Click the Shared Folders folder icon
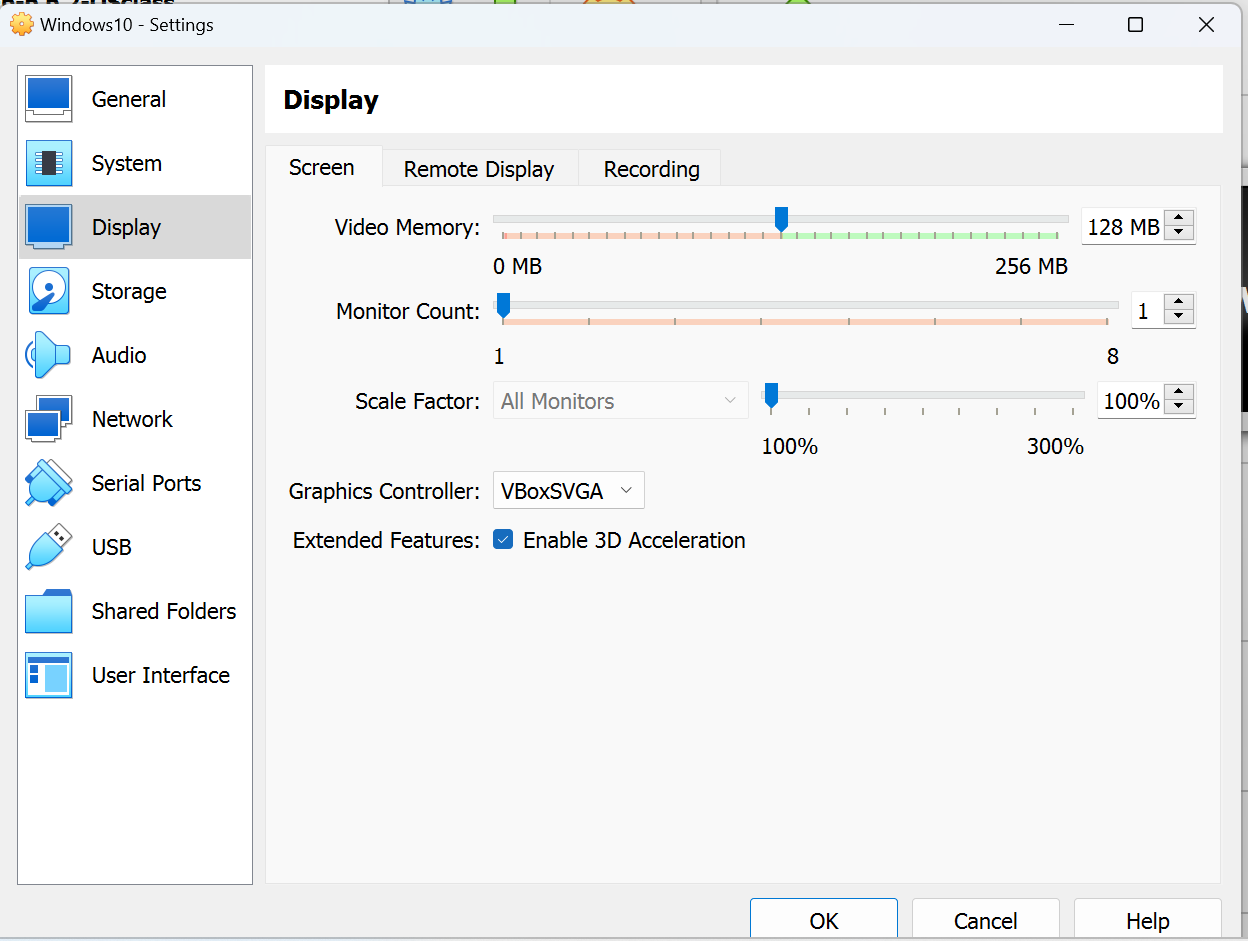 pyautogui.click(x=48, y=611)
